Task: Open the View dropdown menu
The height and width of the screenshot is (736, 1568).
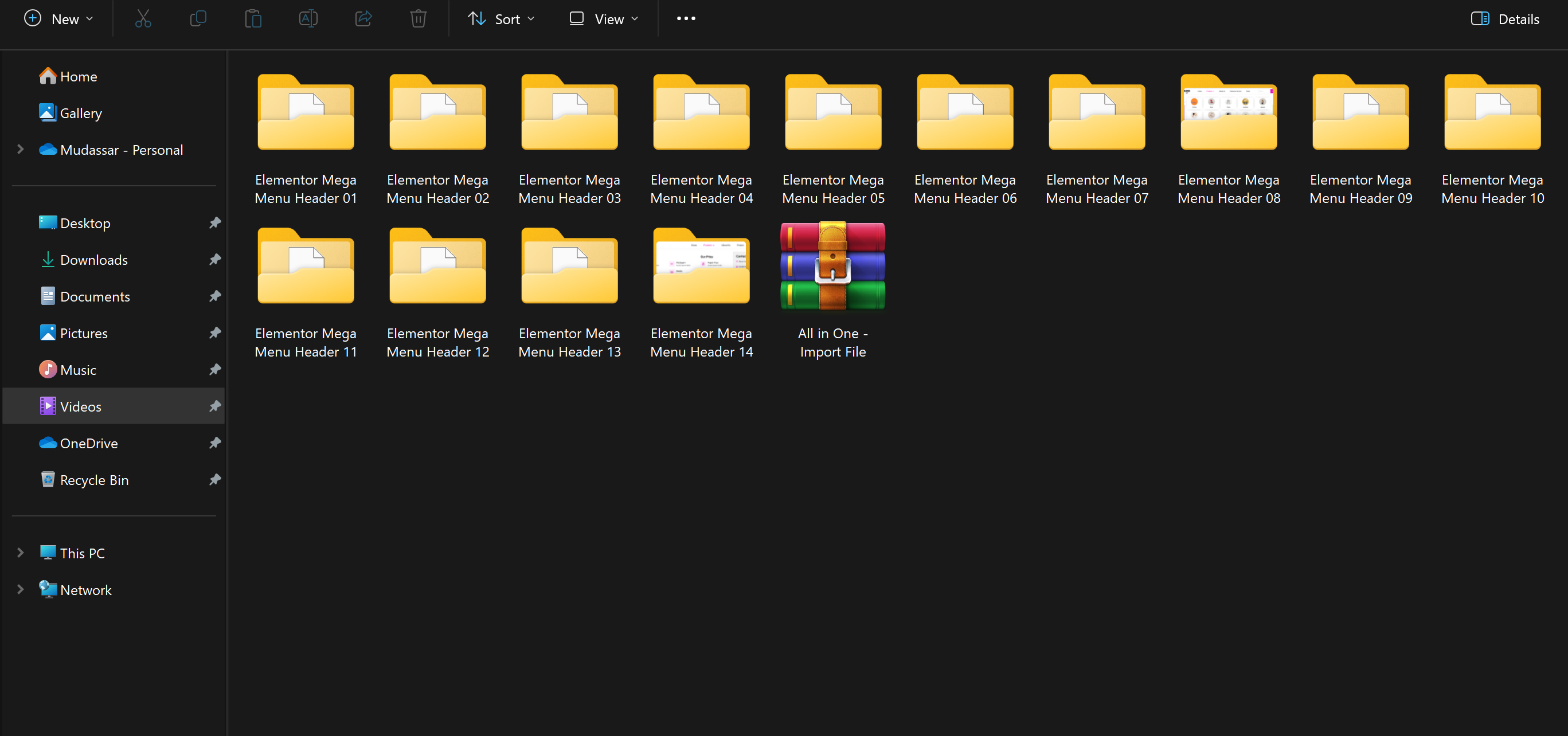Action: (604, 19)
